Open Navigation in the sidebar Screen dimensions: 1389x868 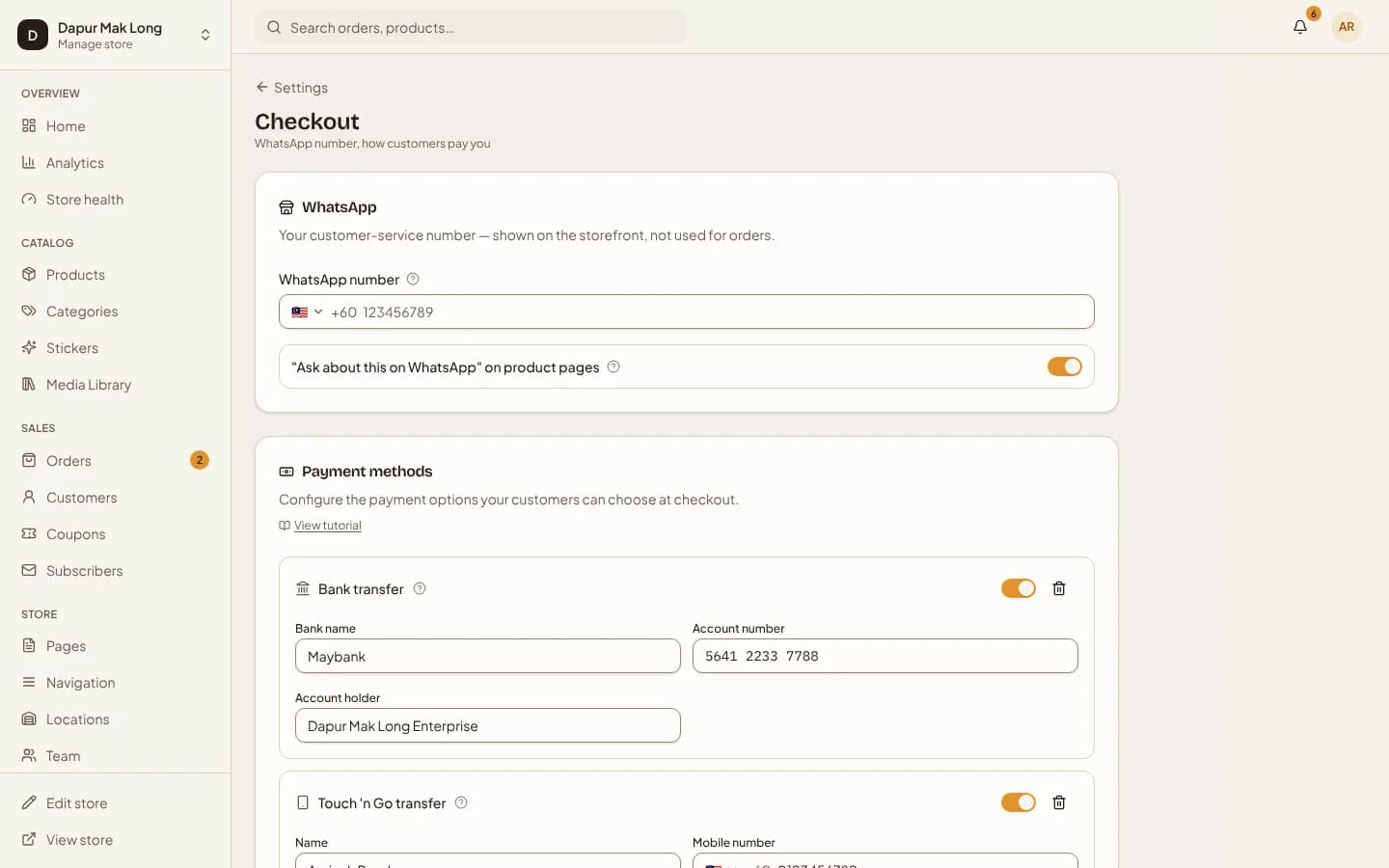click(x=116, y=683)
